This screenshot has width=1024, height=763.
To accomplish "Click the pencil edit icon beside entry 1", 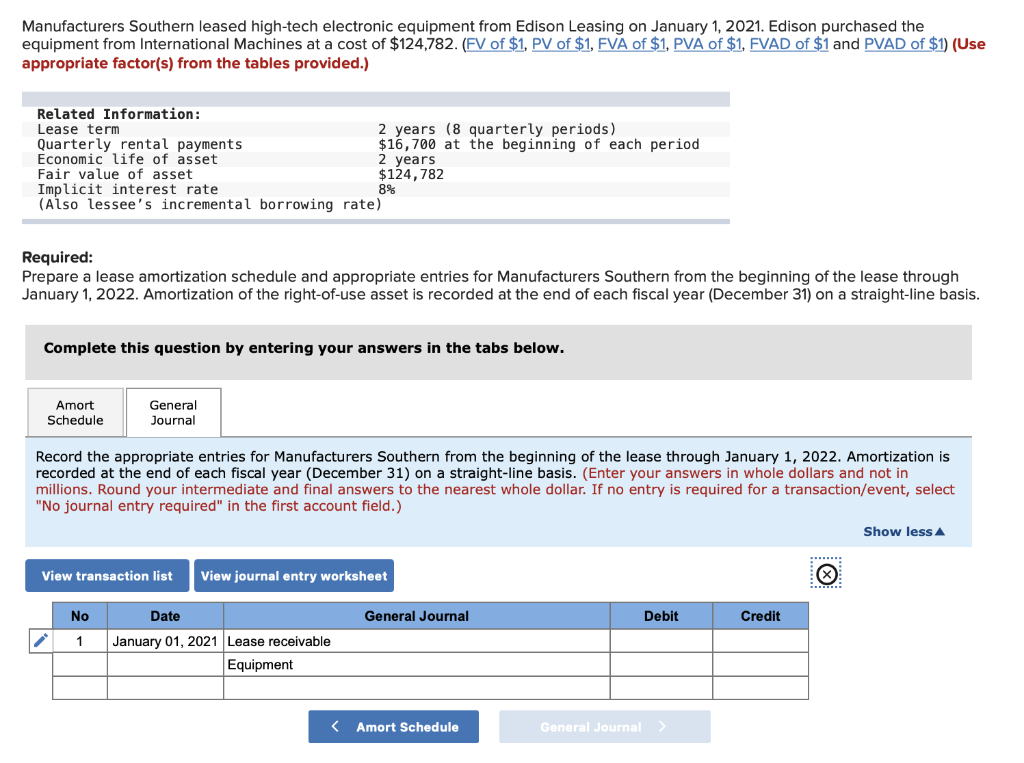I will [x=40, y=641].
